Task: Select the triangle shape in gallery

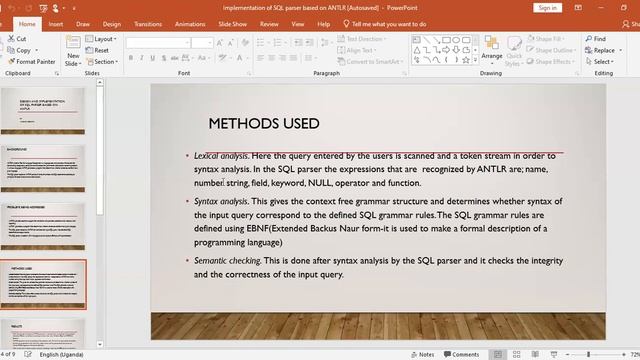Action: click(416, 50)
